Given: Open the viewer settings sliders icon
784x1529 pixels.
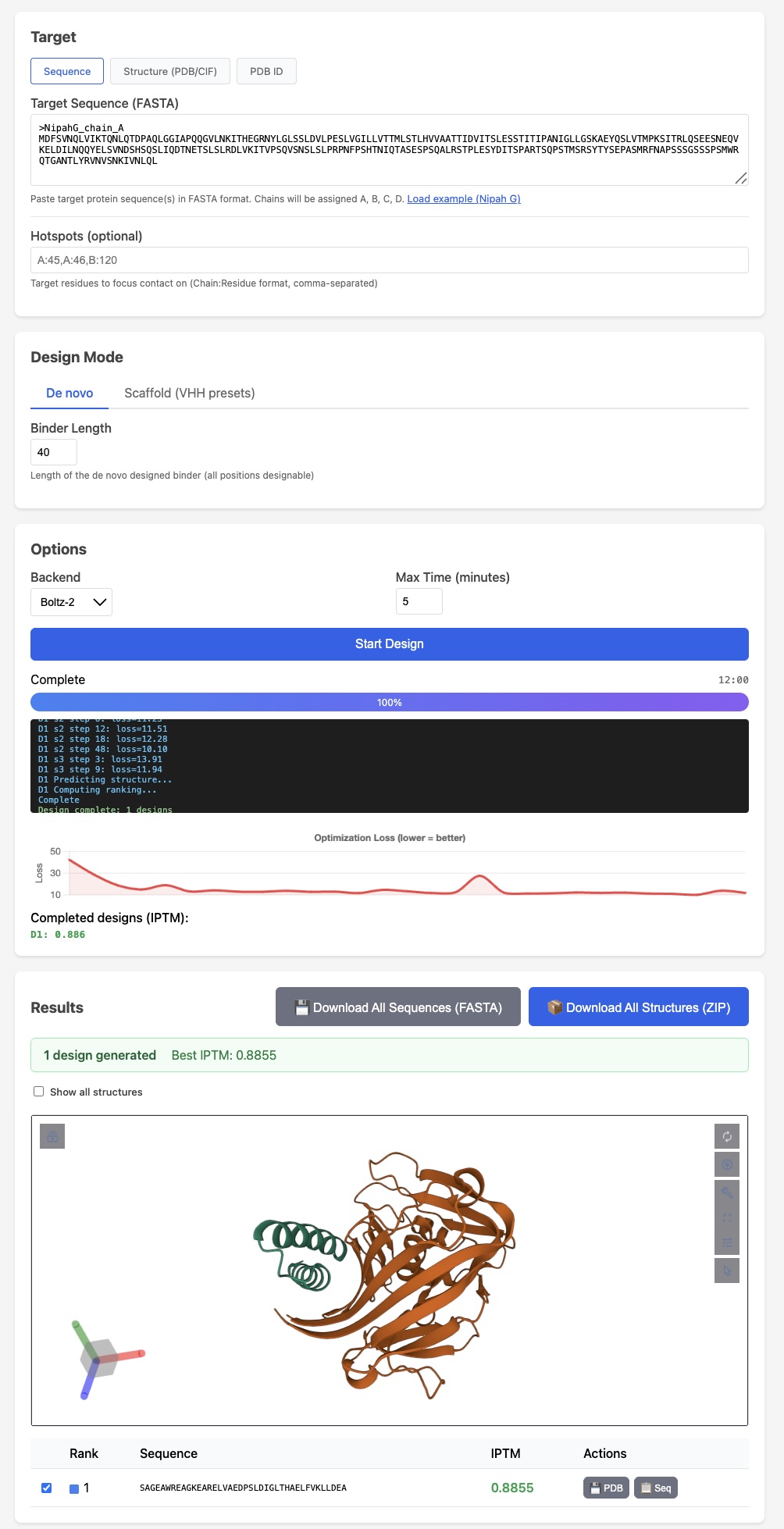Looking at the screenshot, I should coord(727,1242).
